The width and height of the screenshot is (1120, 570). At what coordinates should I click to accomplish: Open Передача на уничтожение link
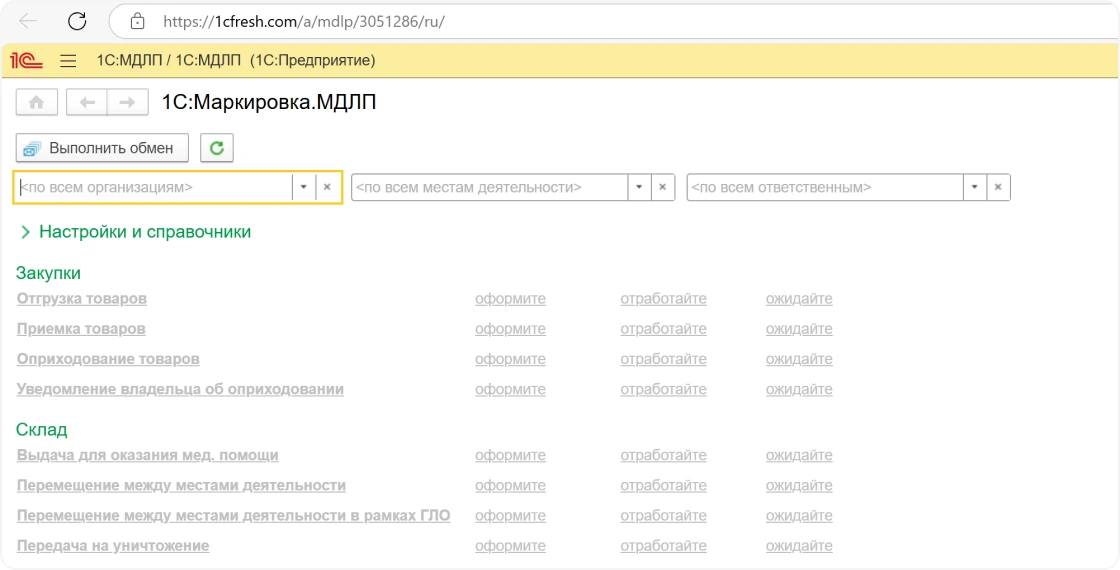coord(113,546)
